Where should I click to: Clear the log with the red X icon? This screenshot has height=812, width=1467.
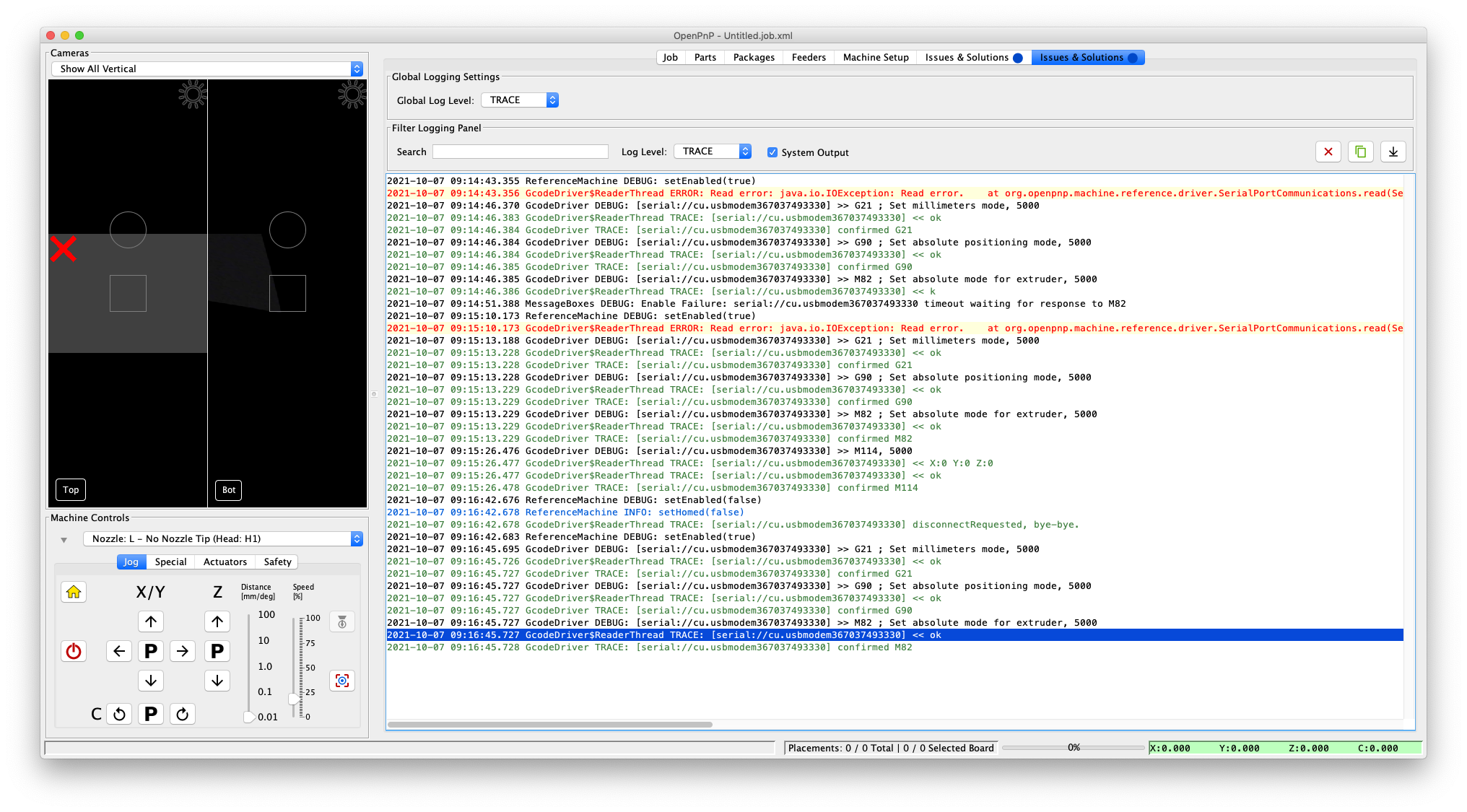1328,152
